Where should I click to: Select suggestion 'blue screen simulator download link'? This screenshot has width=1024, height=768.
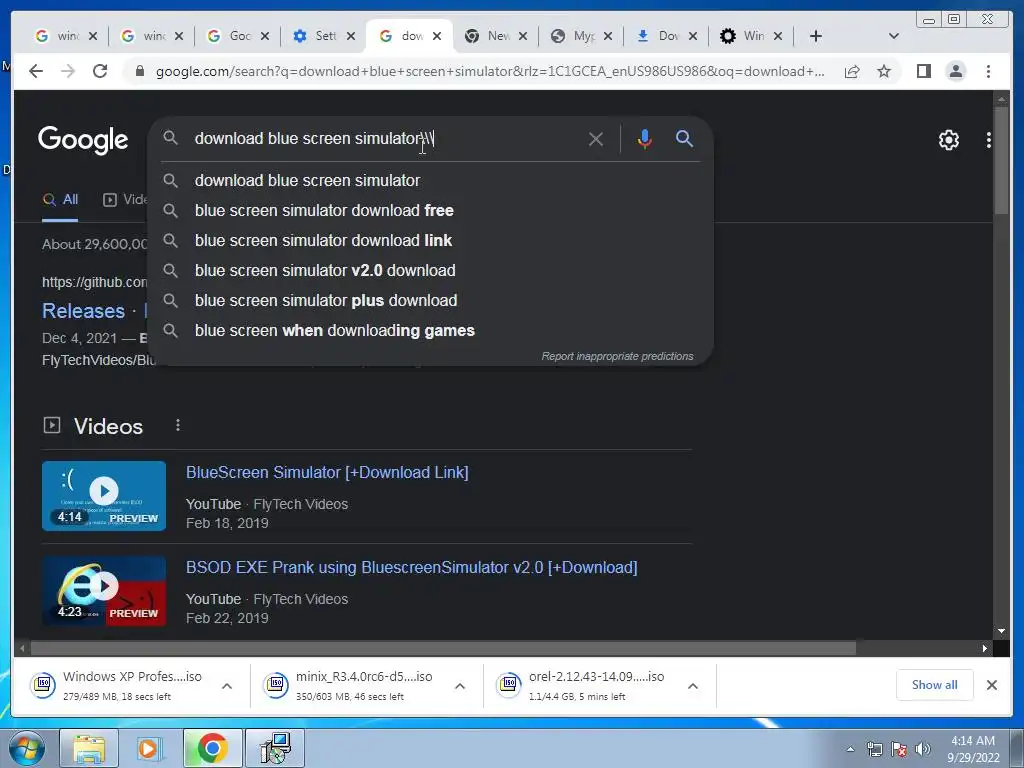pyautogui.click(x=431, y=240)
